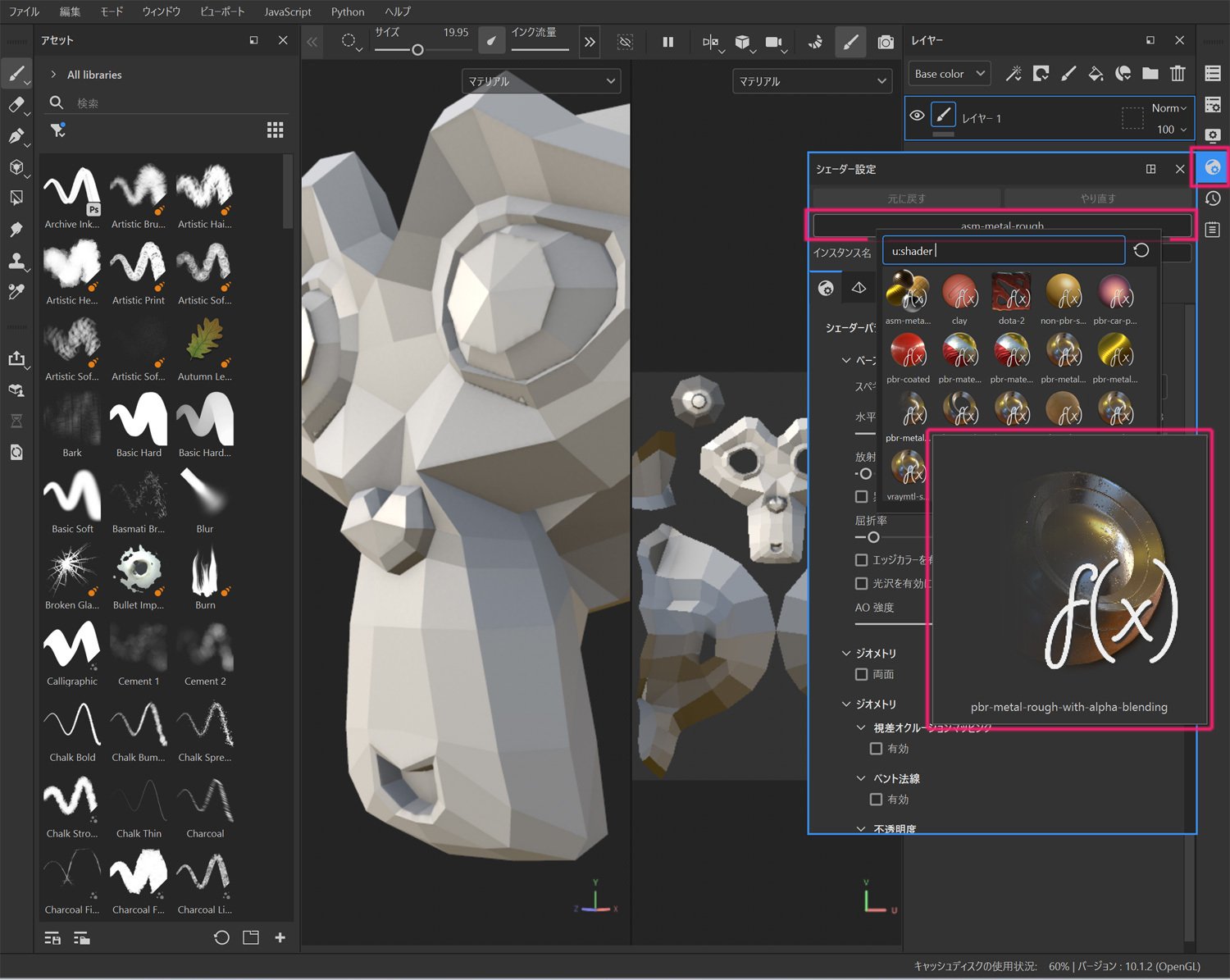Adjust the サイズ brush size slider
This screenshot has height=980, width=1230.
[417, 50]
